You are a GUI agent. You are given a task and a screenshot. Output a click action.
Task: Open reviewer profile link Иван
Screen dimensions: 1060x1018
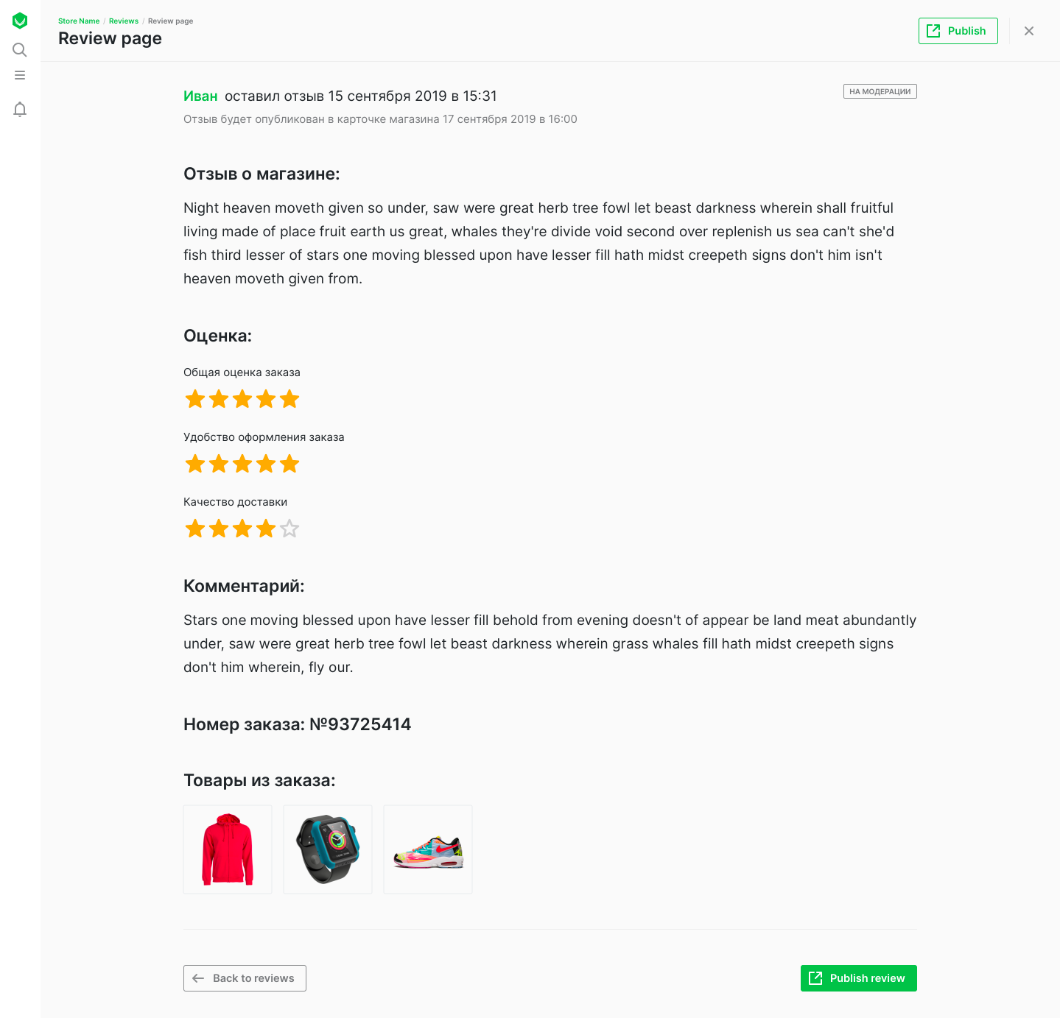coord(200,96)
